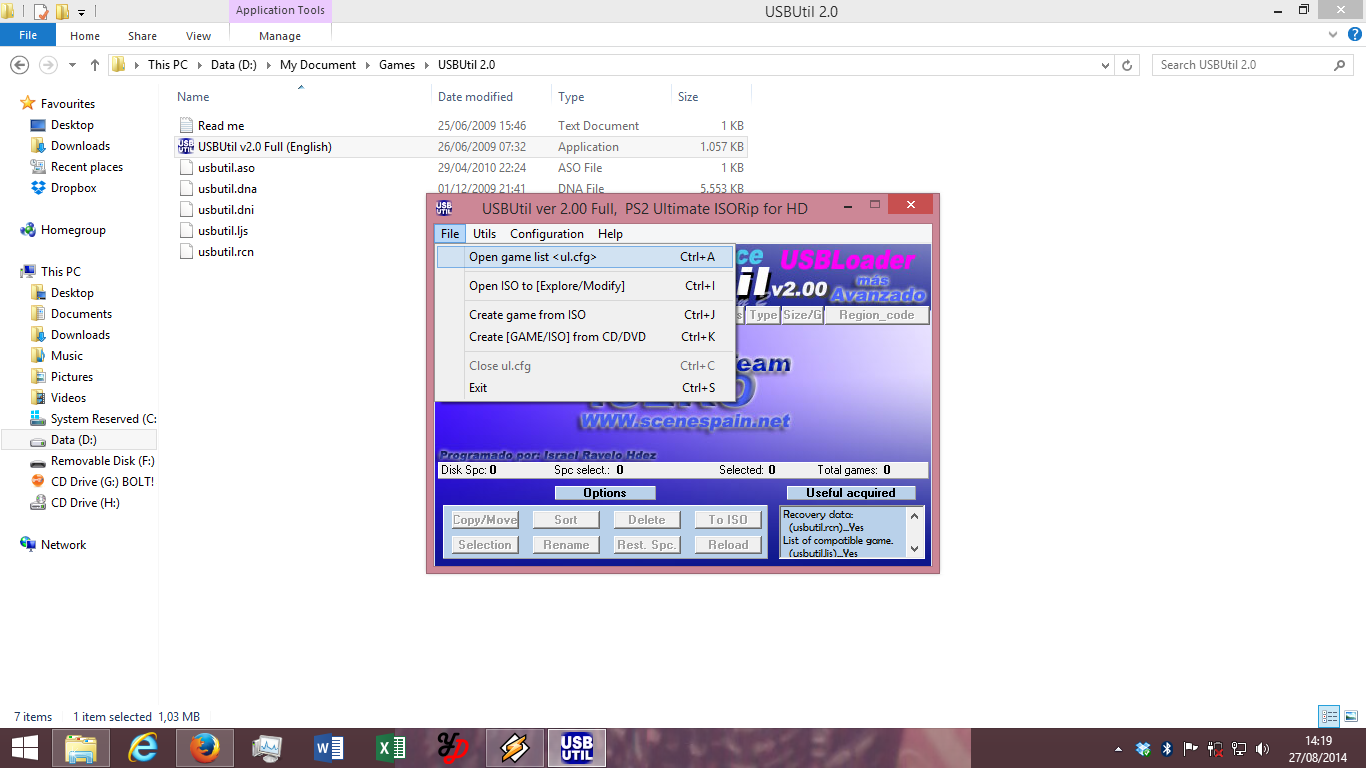Open the Manage tab under Application Tools
This screenshot has width=1366, height=768.
(x=280, y=36)
